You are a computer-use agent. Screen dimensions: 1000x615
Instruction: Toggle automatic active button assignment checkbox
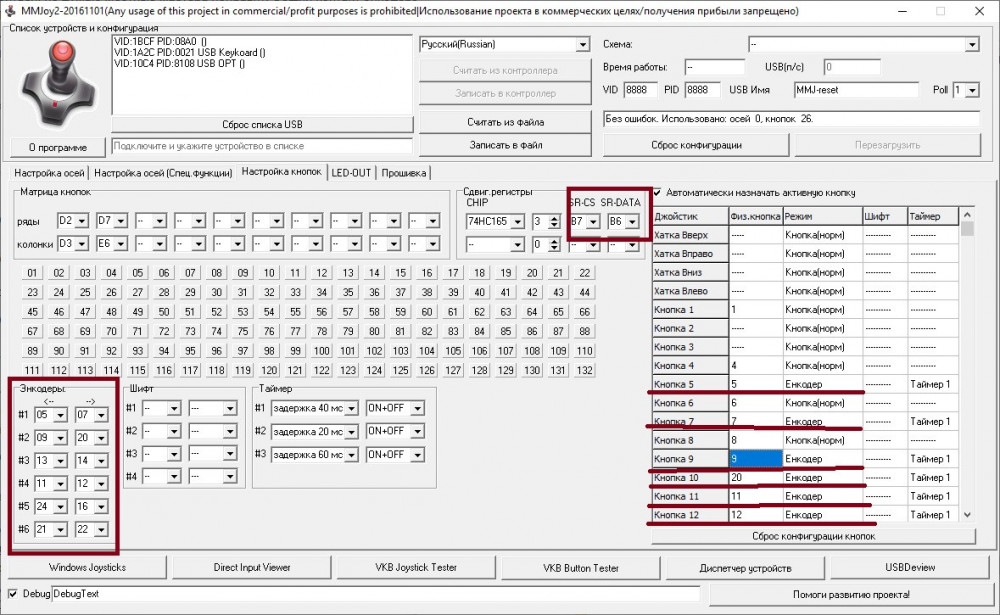tap(657, 192)
